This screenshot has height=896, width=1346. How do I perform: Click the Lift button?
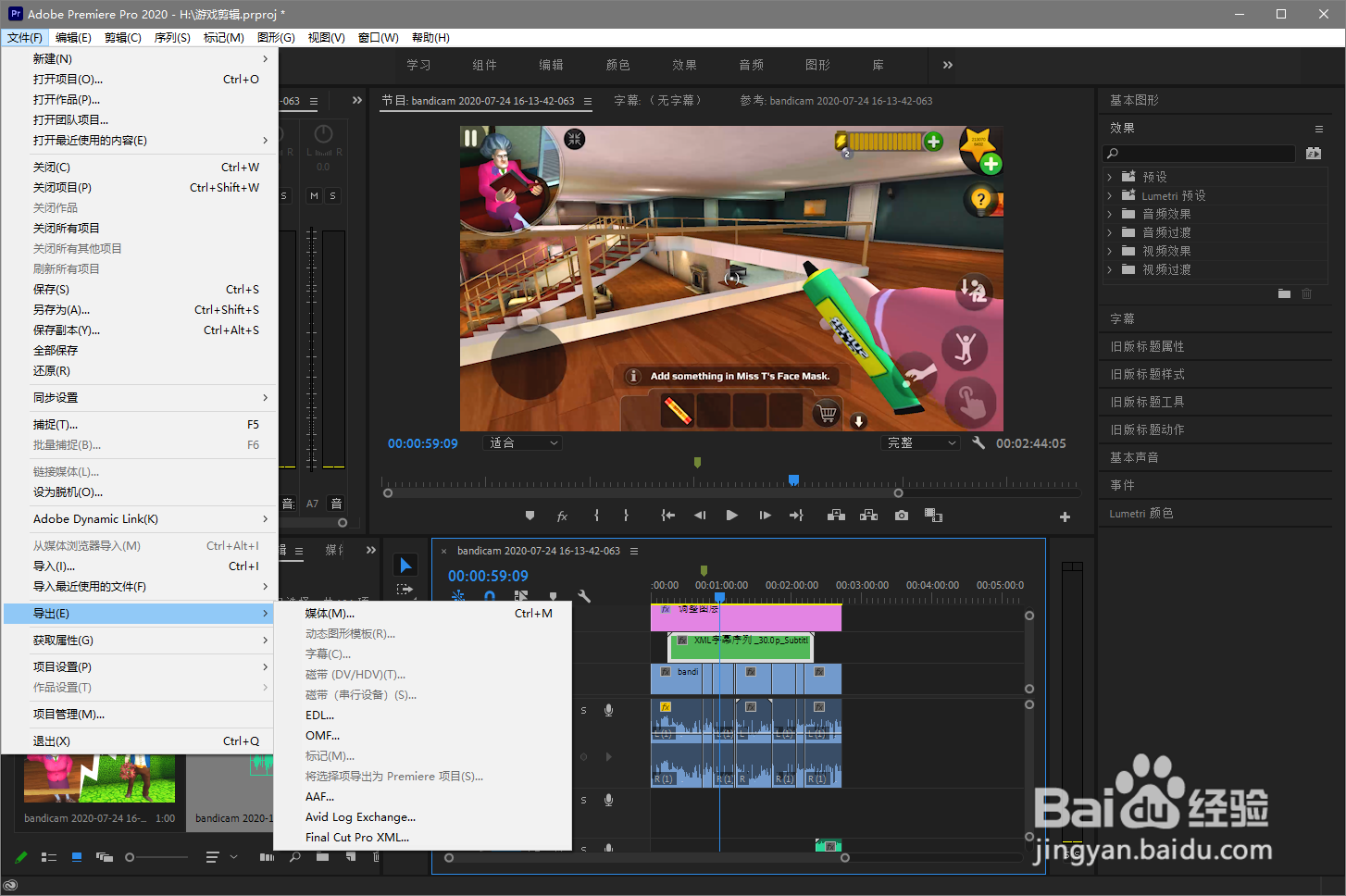click(x=836, y=516)
